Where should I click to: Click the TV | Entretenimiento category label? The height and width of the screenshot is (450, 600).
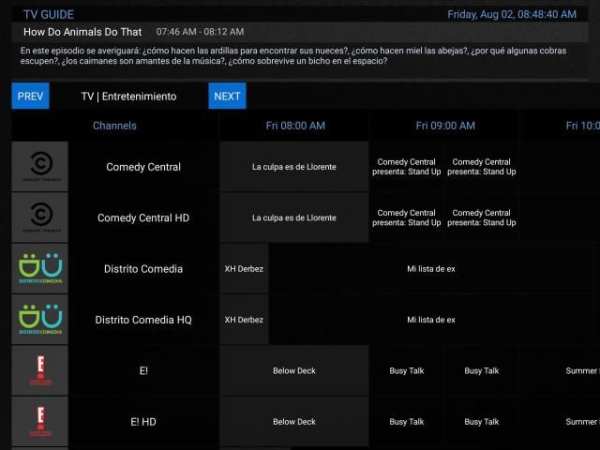(129, 96)
